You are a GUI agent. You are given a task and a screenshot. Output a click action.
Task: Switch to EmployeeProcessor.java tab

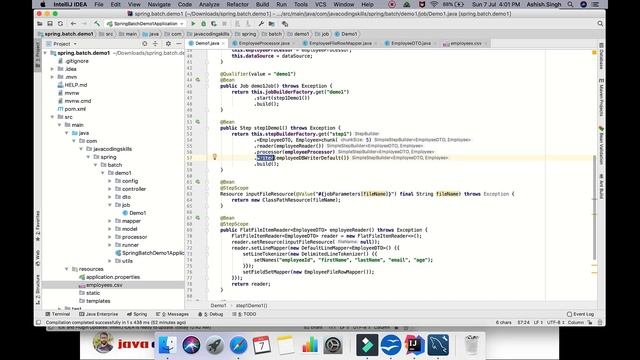pyautogui.click(x=261, y=43)
